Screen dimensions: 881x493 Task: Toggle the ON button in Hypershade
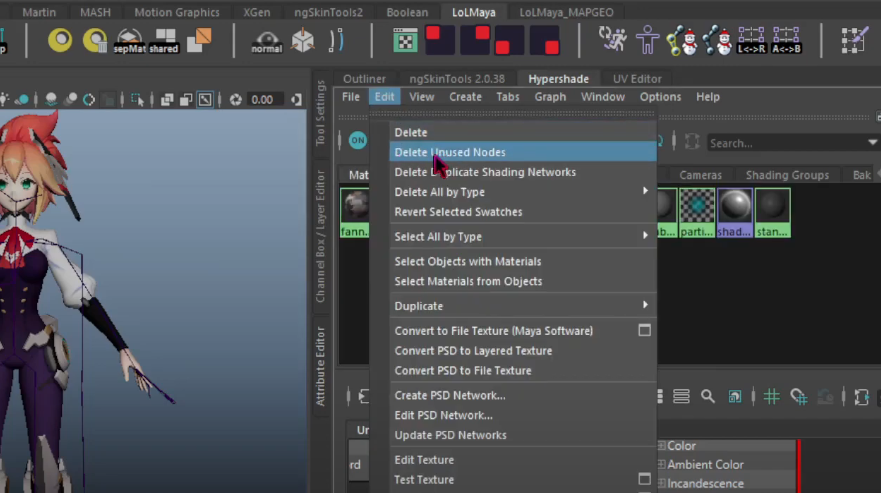(x=358, y=140)
